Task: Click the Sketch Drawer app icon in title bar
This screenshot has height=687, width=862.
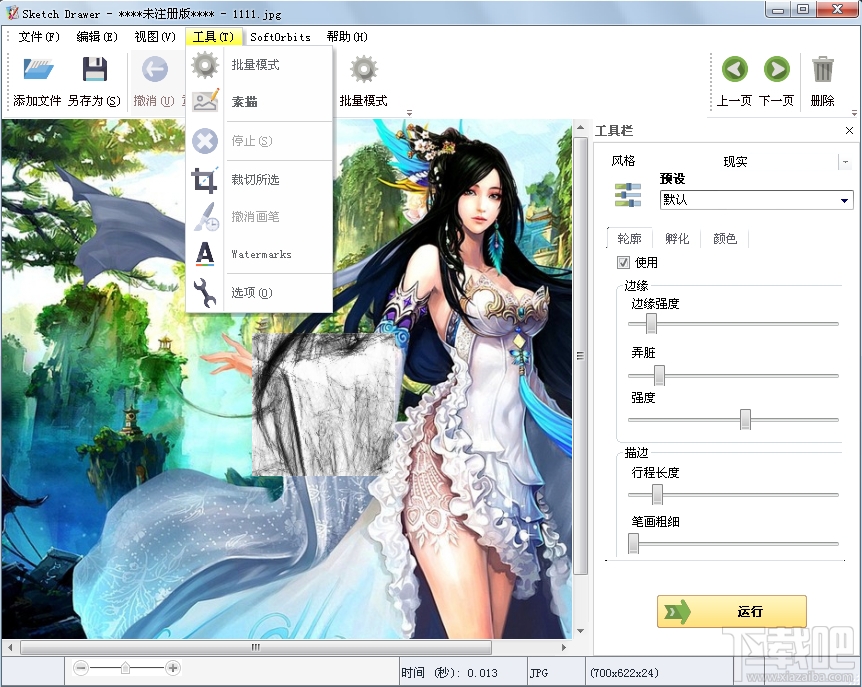Action: pyautogui.click(x=12, y=13)
